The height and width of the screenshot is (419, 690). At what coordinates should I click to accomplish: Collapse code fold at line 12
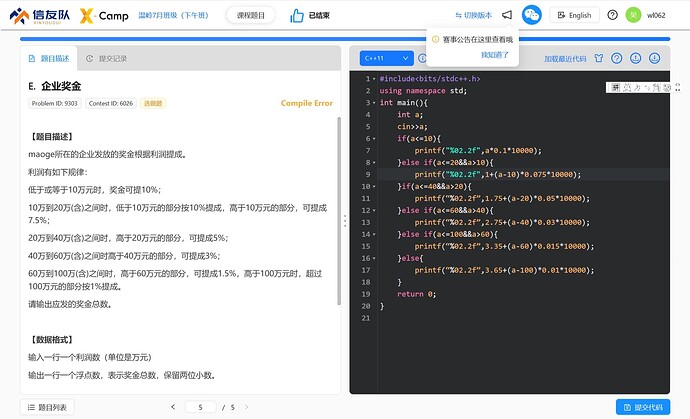pos(374,210)
